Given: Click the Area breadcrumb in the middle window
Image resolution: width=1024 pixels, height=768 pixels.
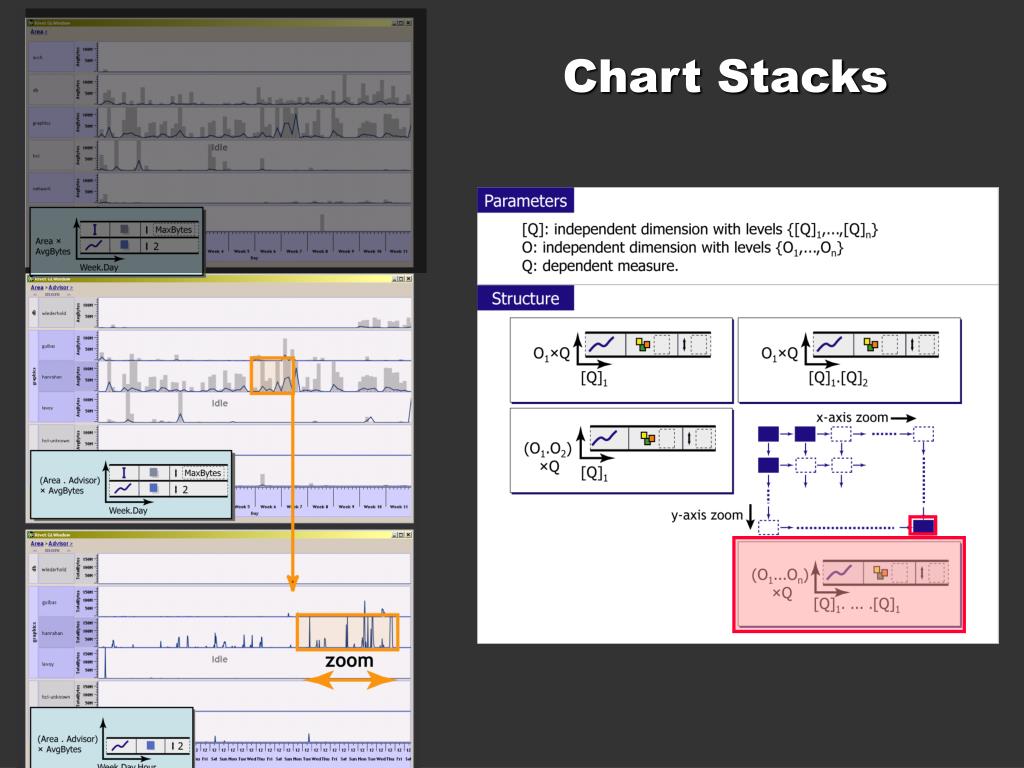Looking at the screenshot, I should (x=37, y=287).
